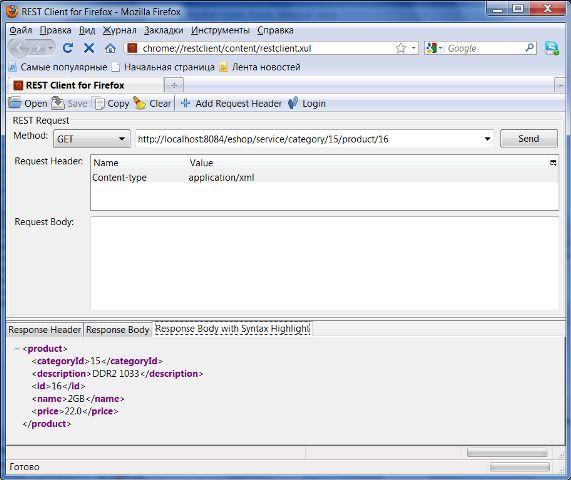Screen dimensions: 571x480
Task: Switch to the Response Body tab
Action: (118, 330)
